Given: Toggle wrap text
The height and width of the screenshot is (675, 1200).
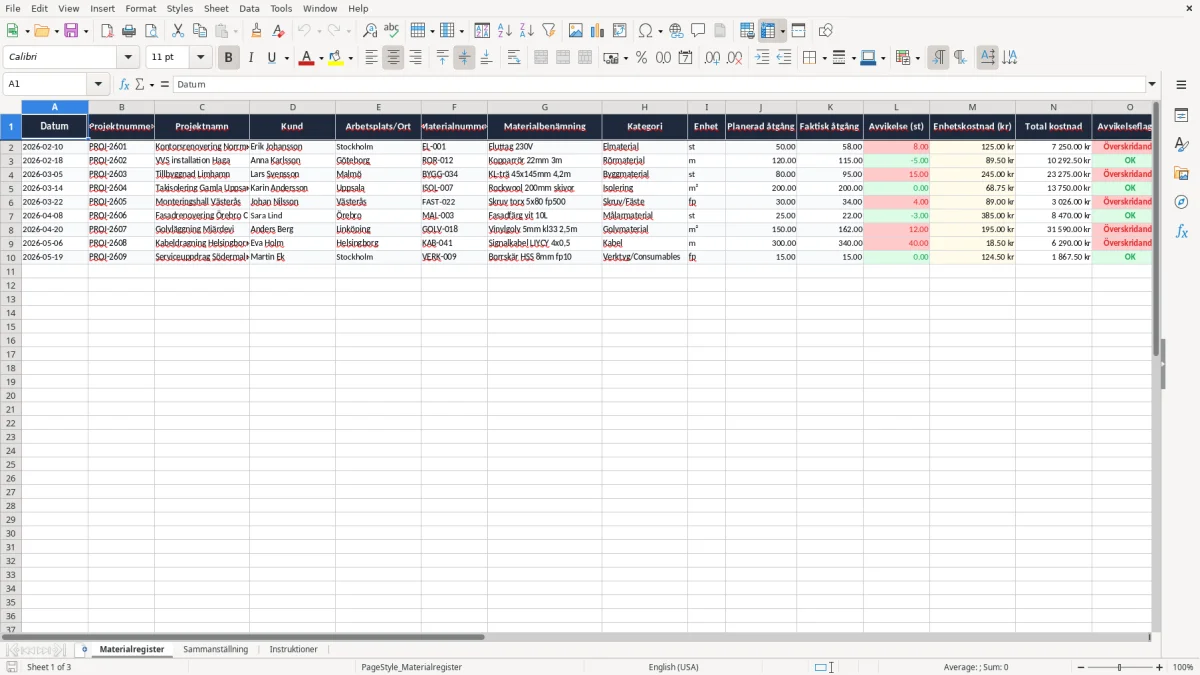Looking at the screenshot, I should 514,58.
